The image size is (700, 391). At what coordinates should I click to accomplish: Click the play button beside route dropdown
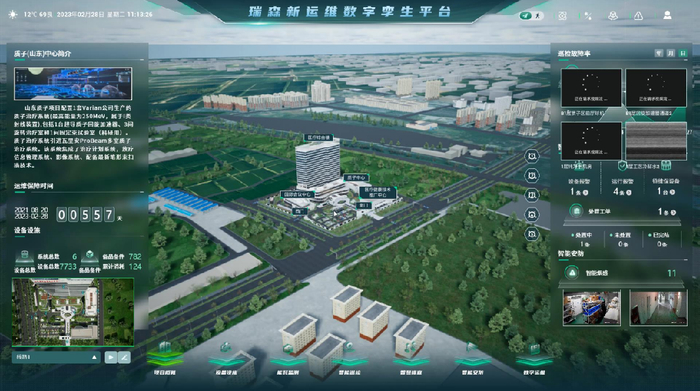(x=111, y=357)
